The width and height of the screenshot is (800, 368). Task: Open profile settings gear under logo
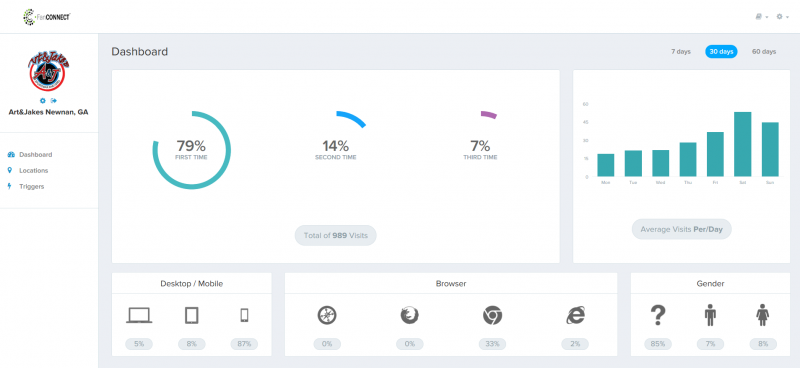click(x=43, y=101)
